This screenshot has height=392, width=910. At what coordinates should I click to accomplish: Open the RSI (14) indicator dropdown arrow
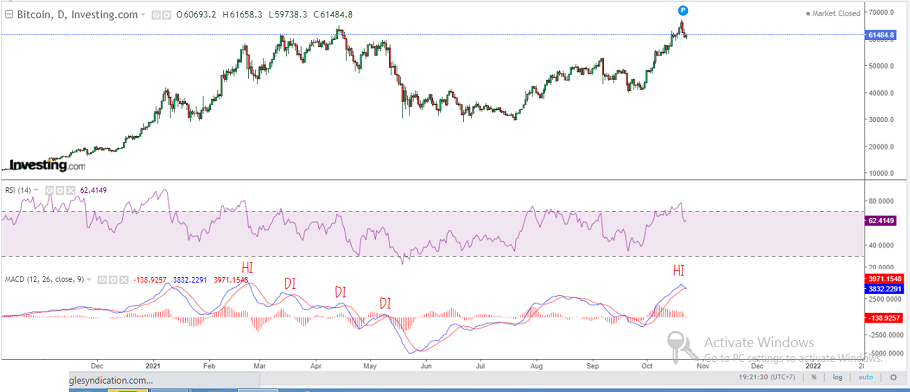36,190
